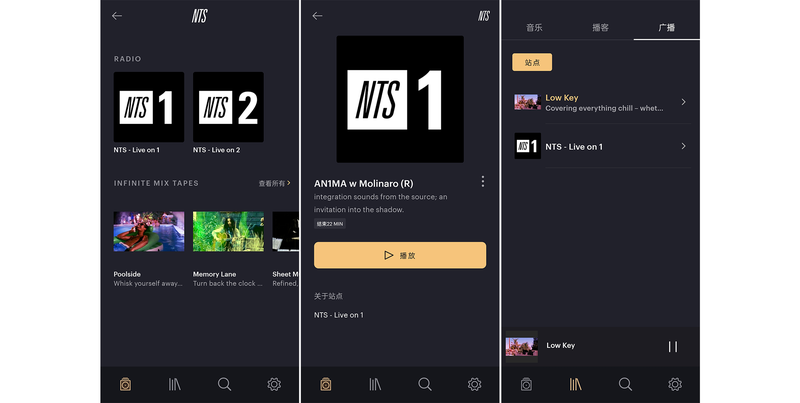This screenshot has width=800, height=403.
Task: Open settings gear in middle screen bar
Action: pos(474,384)
